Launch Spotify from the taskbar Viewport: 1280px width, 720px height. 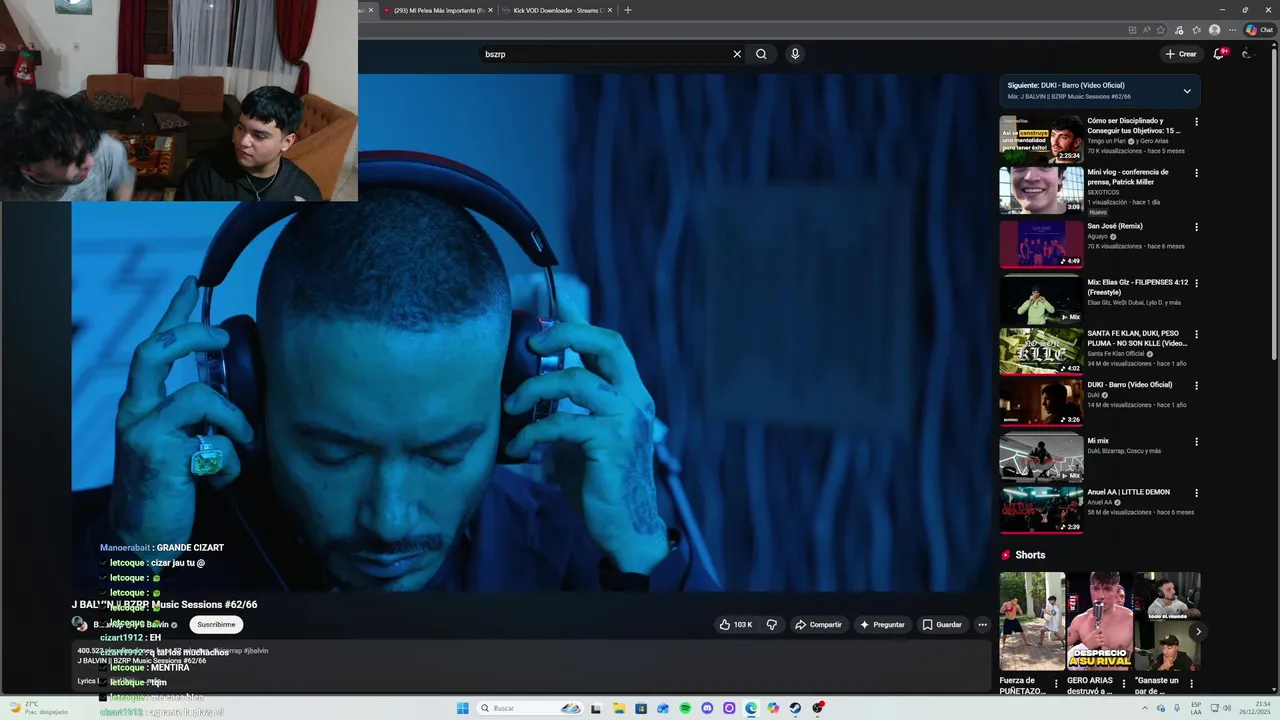pos(685,708)
